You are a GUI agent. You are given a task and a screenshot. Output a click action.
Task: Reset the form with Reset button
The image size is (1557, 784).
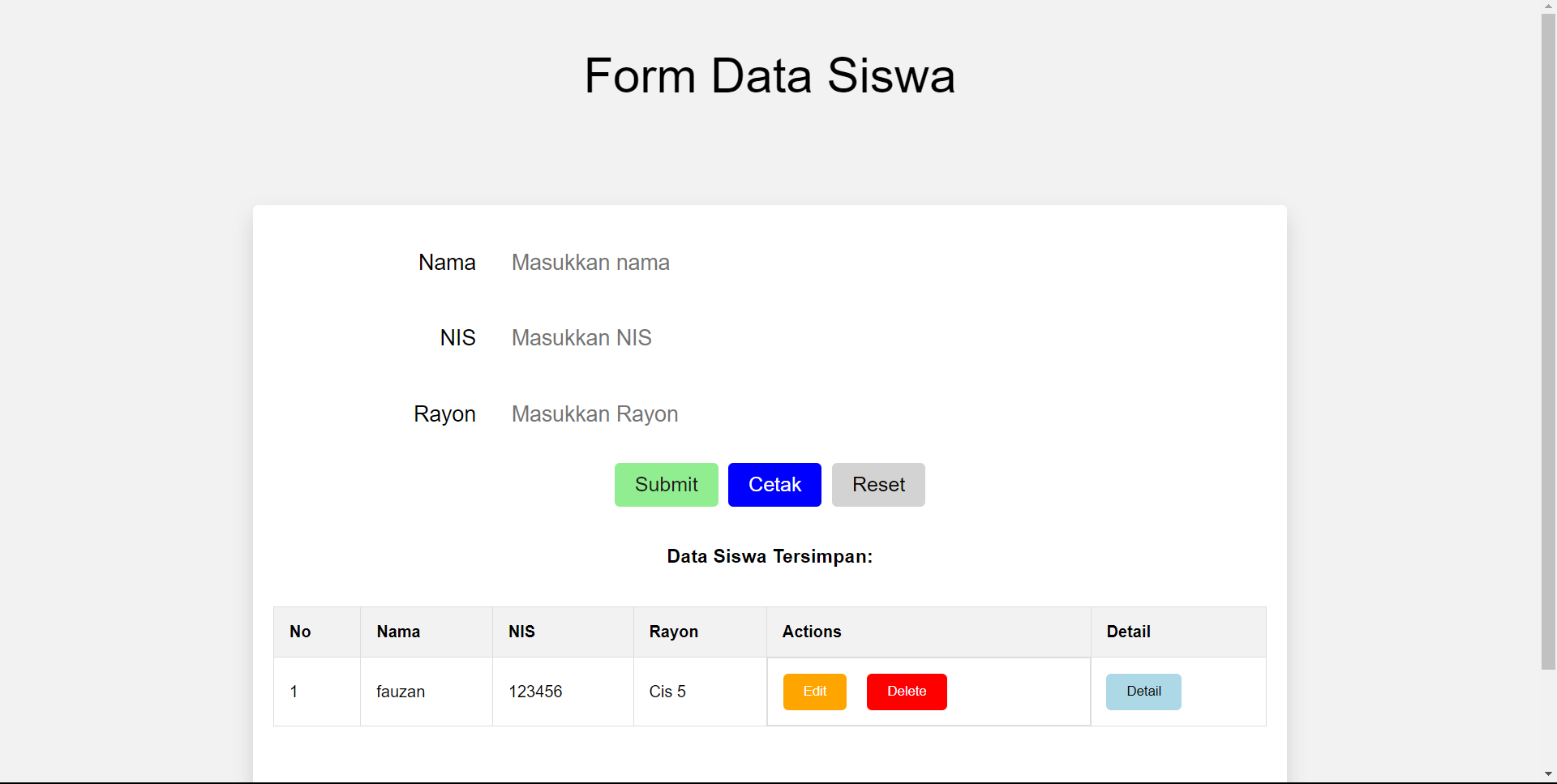[x=877, y=485]
